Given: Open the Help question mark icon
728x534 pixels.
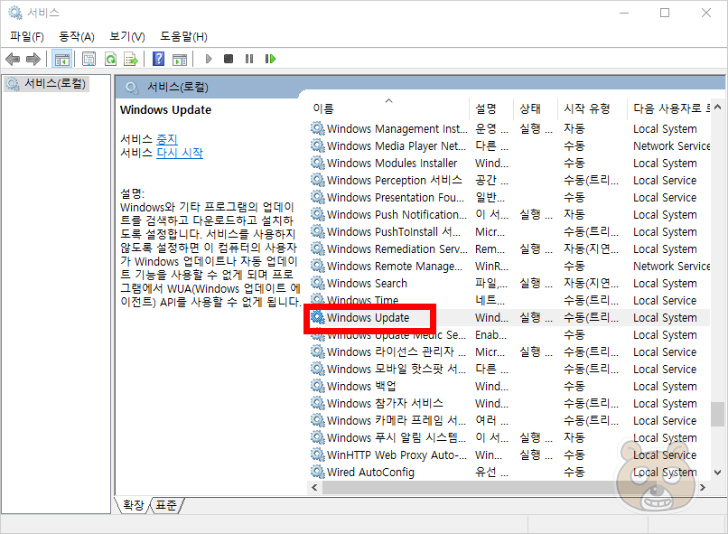Looking at the screenshot, I should (x=158, y=59).
